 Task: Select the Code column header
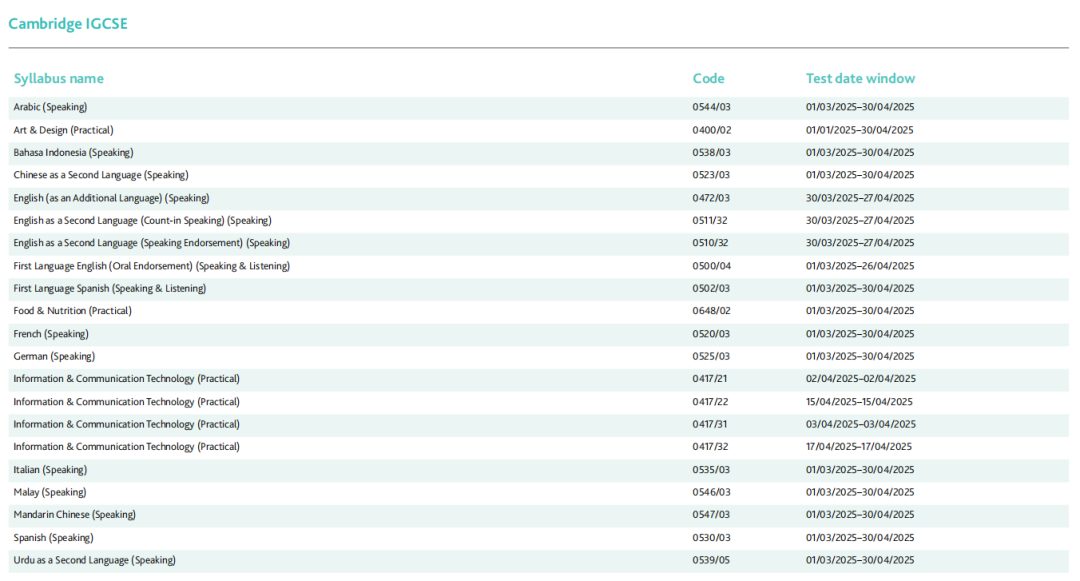pos(708,78)
